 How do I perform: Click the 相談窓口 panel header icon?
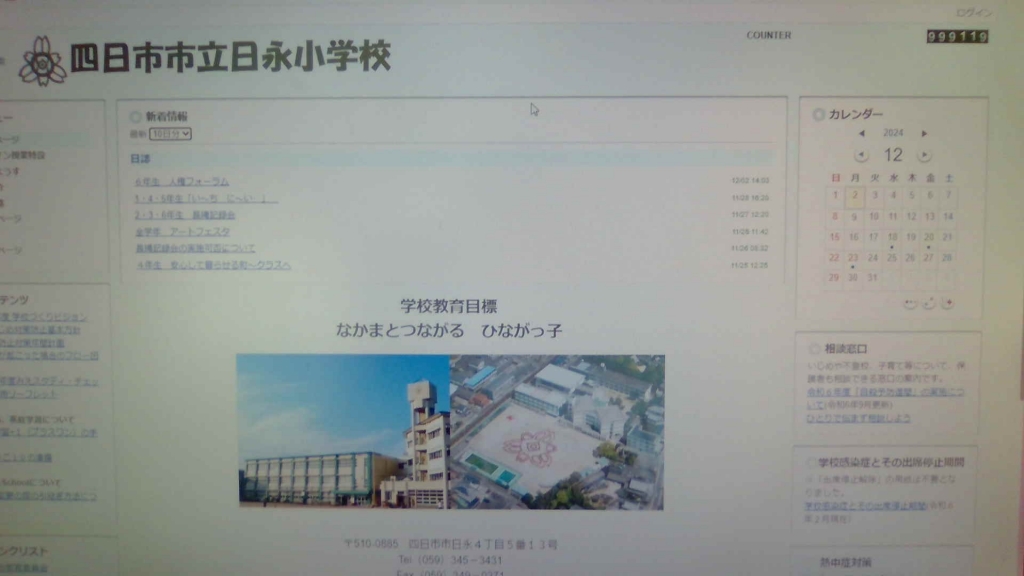(x=814, y=349)
